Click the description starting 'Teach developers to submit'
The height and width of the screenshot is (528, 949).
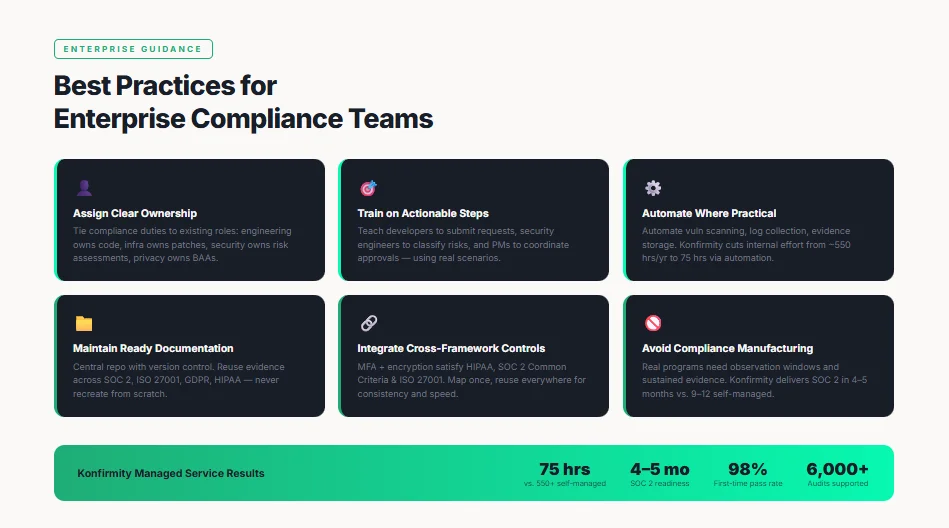click(463, 245)
